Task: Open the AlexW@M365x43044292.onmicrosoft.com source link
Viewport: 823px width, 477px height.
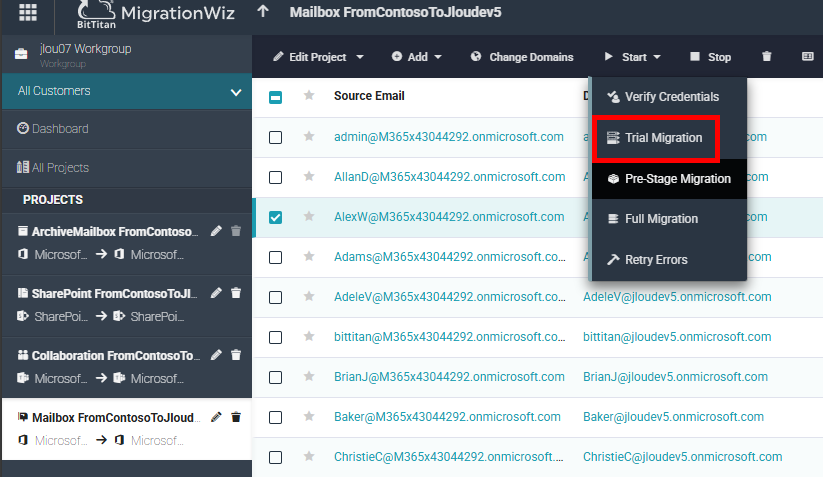Action: (x=449, y=217)
